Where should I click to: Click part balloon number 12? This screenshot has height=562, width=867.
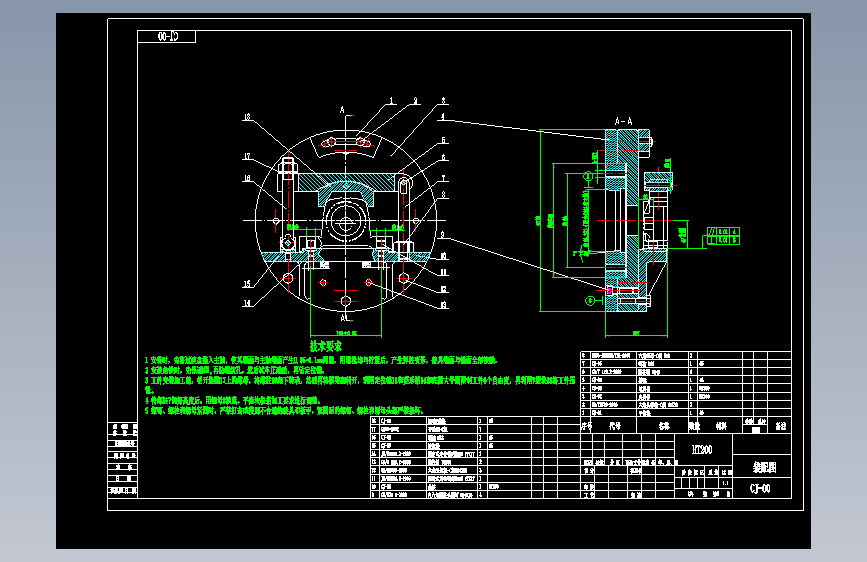click(x=443, y=289)
